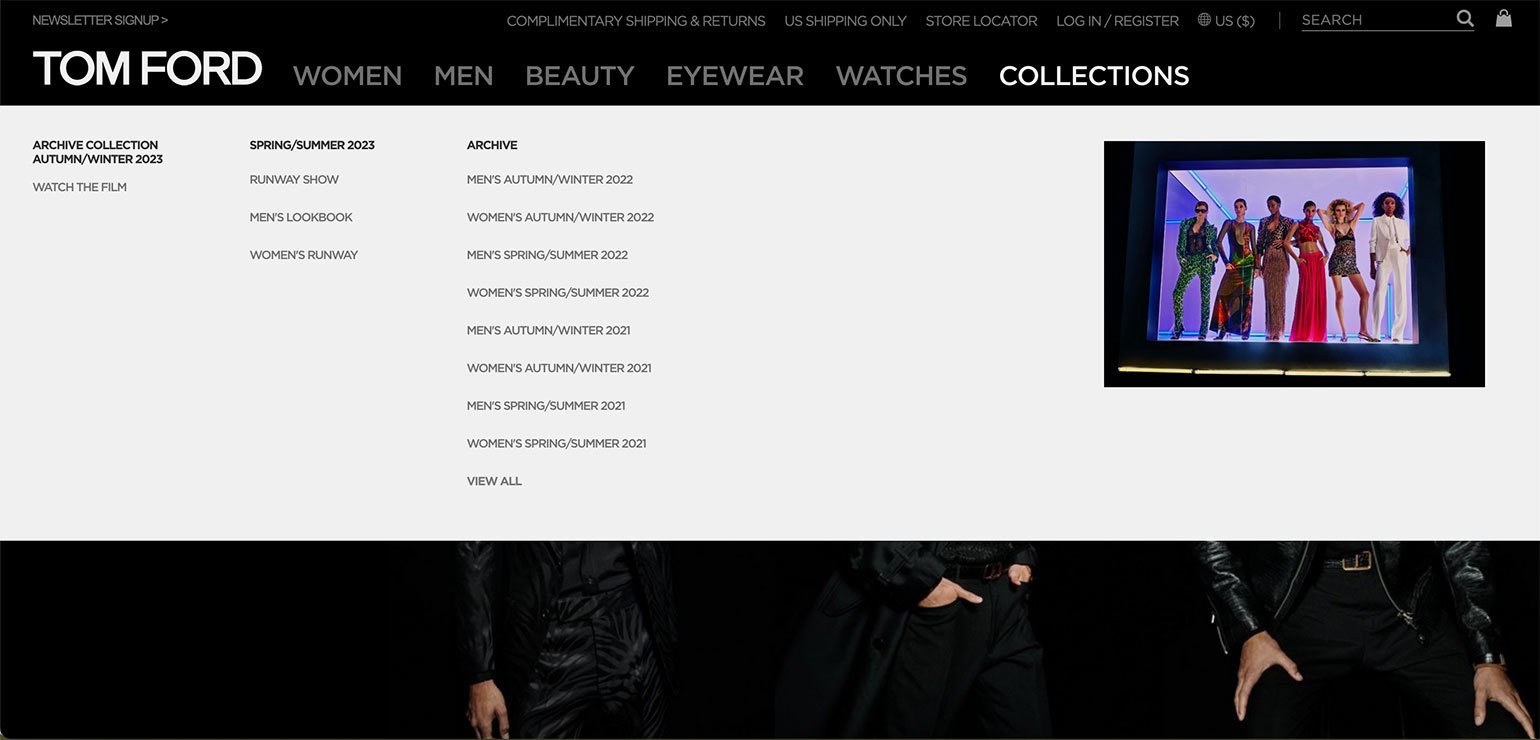The height and width of the screenshot is (740, 1540).
Task: Click the globe icon beside US ($)
Action: point(1204,20)
